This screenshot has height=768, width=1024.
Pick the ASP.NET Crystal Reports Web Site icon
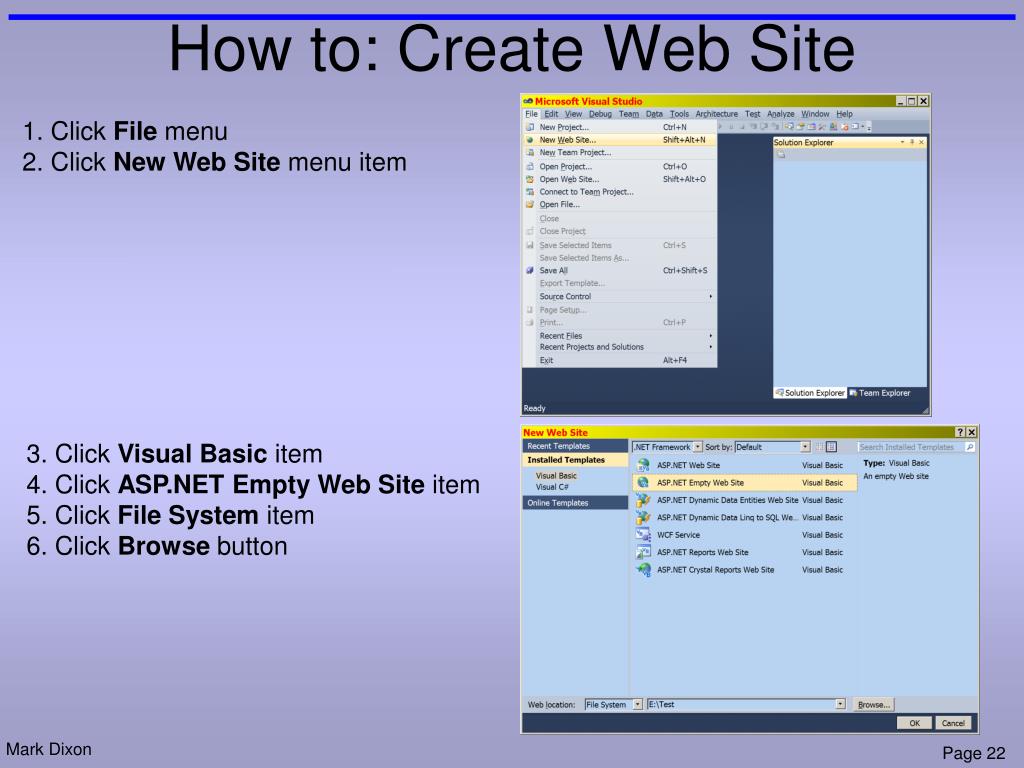point(643,569)
